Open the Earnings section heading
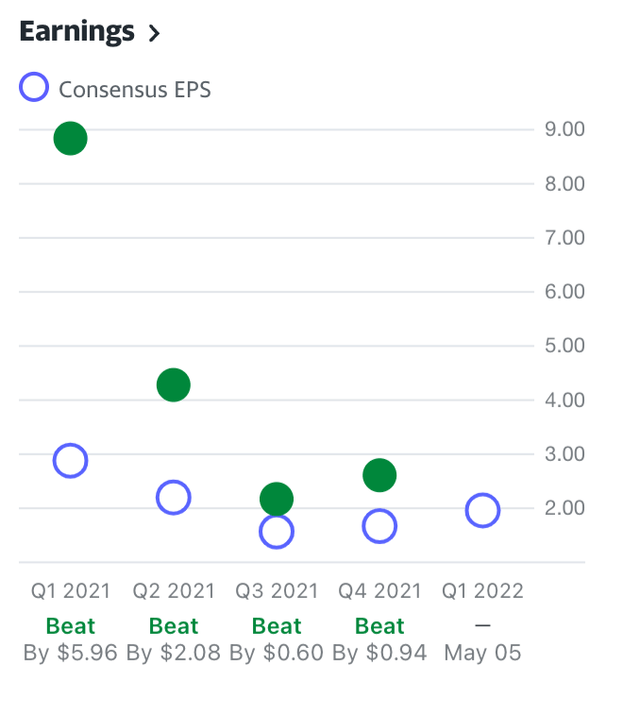The width and height of the screenshot is (640, 716). point(77,31)
